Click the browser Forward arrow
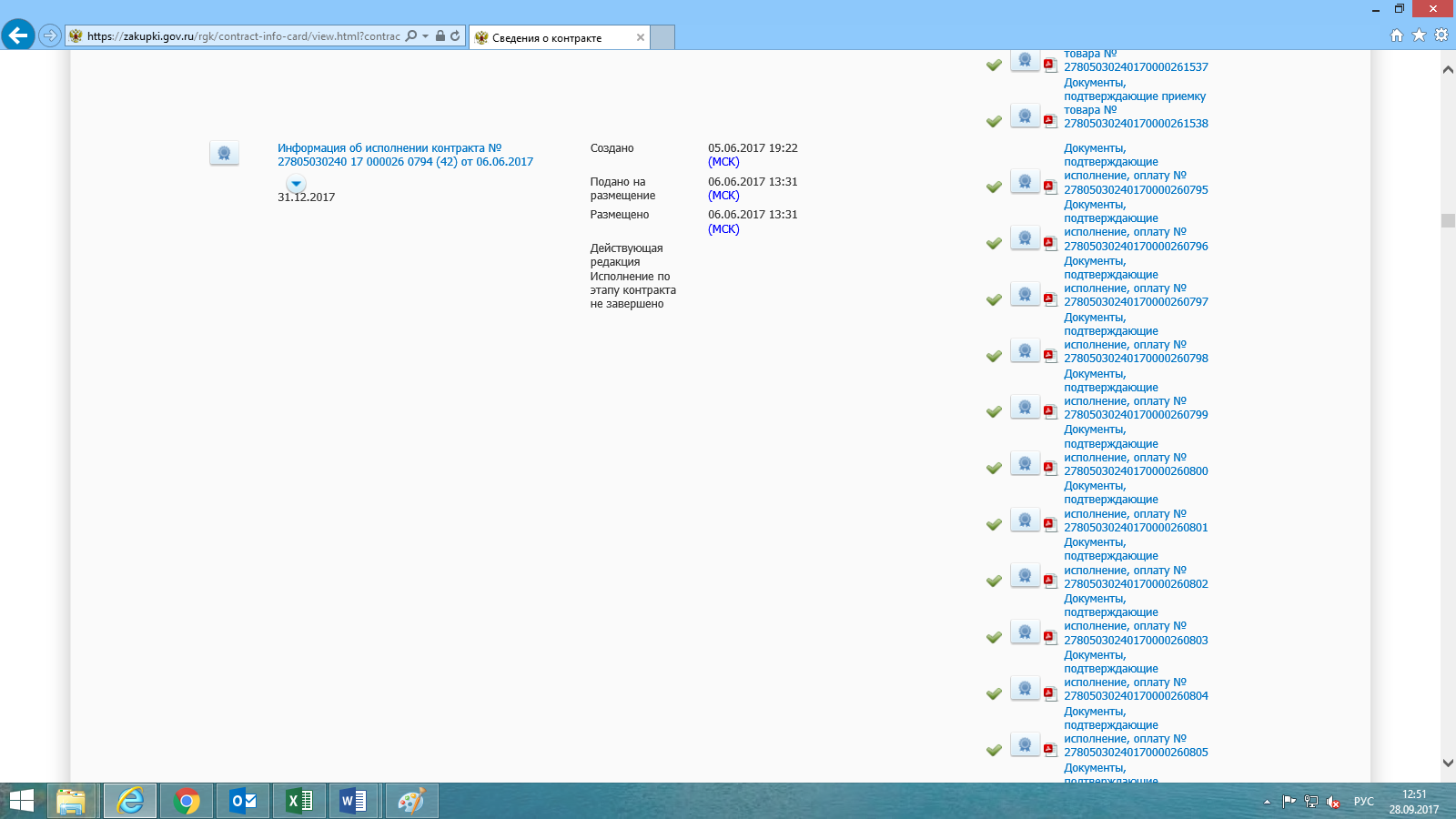The width and height of the screenshot is (1456, 819). click(50, 35)
